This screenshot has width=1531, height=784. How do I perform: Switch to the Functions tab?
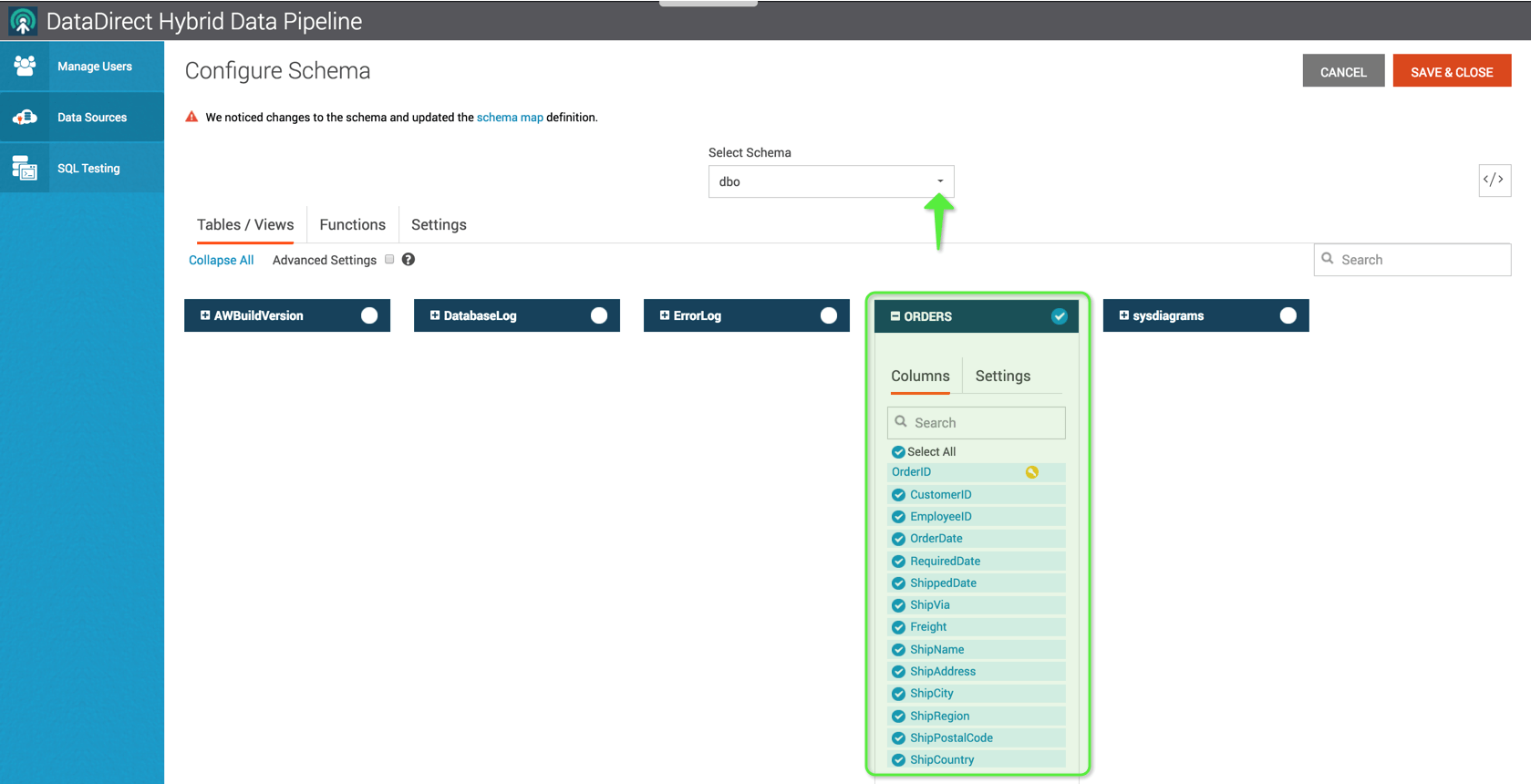pos(352,225)
